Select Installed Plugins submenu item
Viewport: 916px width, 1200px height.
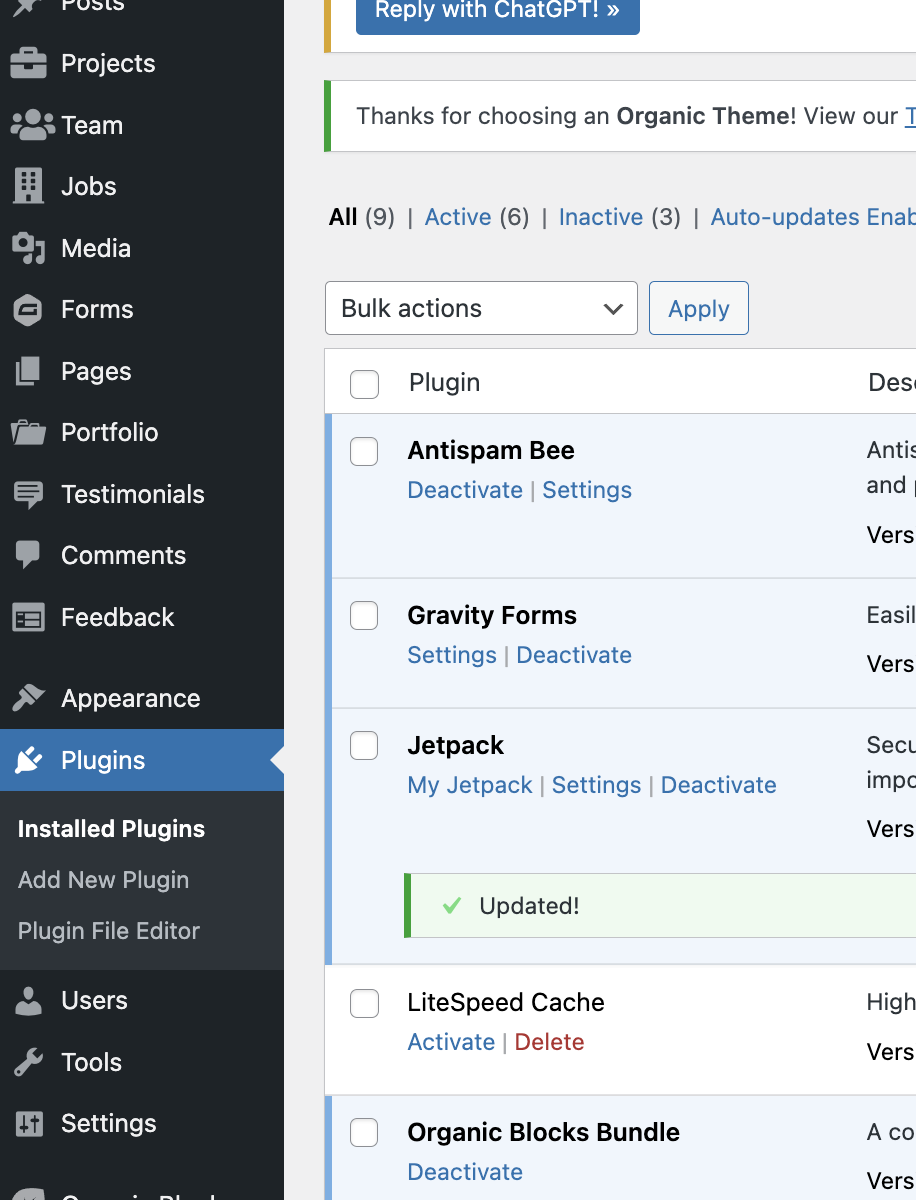[111, 829]
